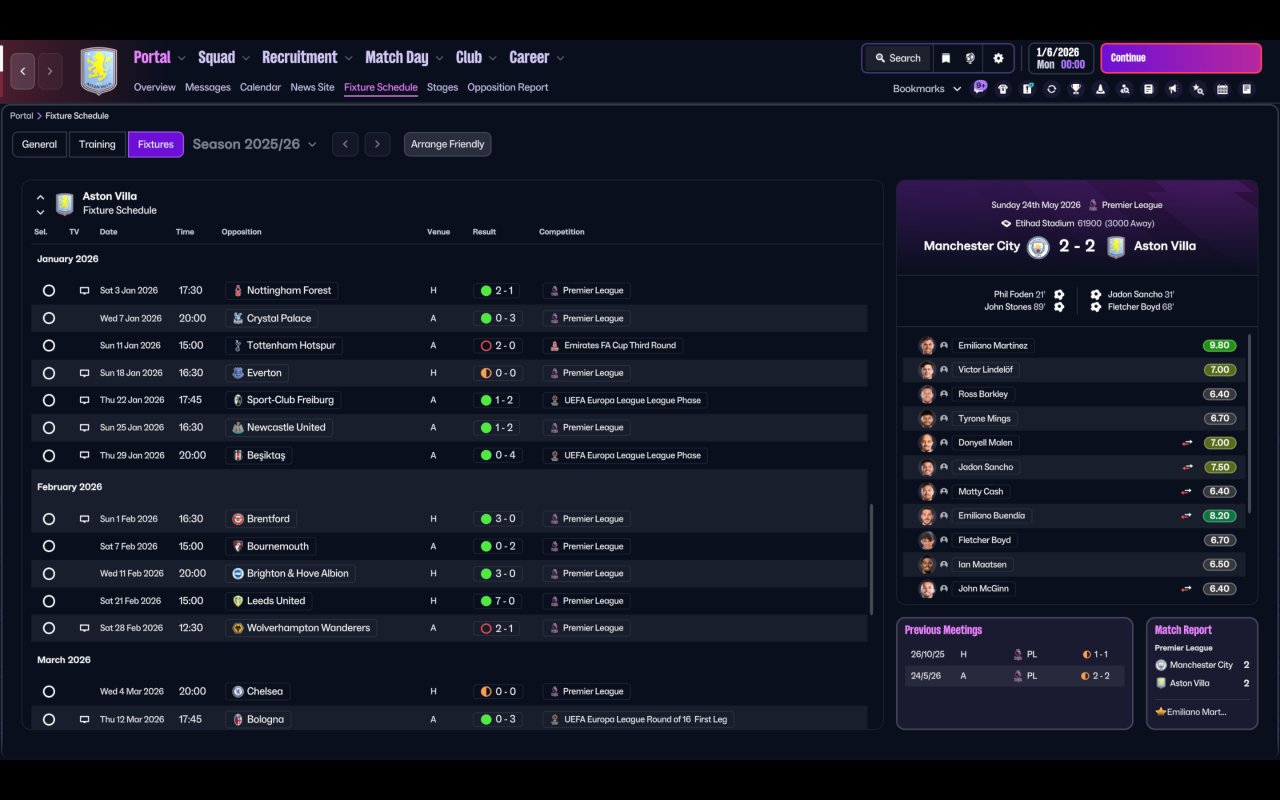Viewport: 1280px width, 800px height.
Task: Click the Aston Villa club badge in header
Action: 98,71
